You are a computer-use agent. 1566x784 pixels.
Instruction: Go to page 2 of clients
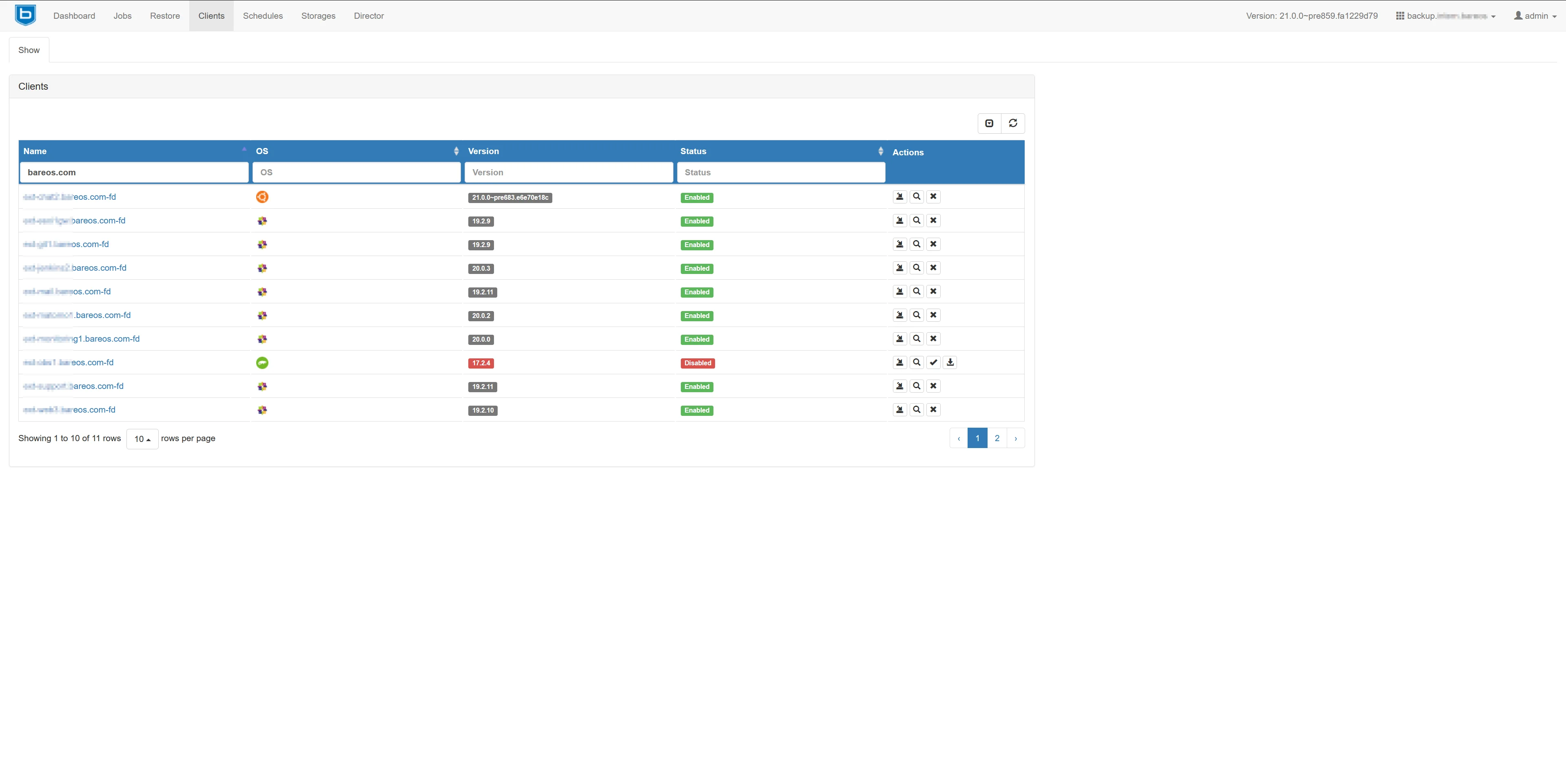pos(997,438)
